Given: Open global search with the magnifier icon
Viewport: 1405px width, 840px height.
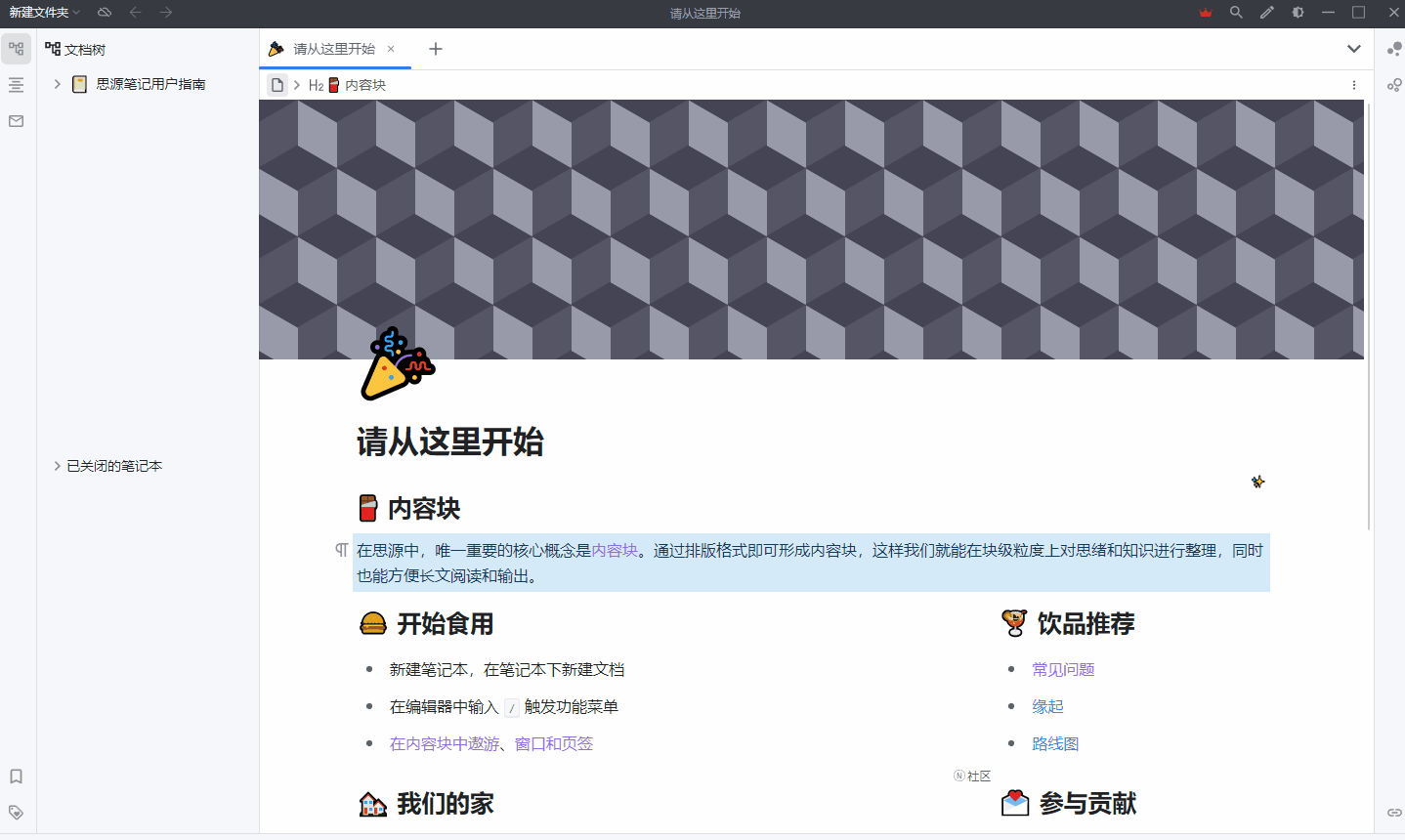Looking at the screenshot, I should click(x=1235, y=13).
